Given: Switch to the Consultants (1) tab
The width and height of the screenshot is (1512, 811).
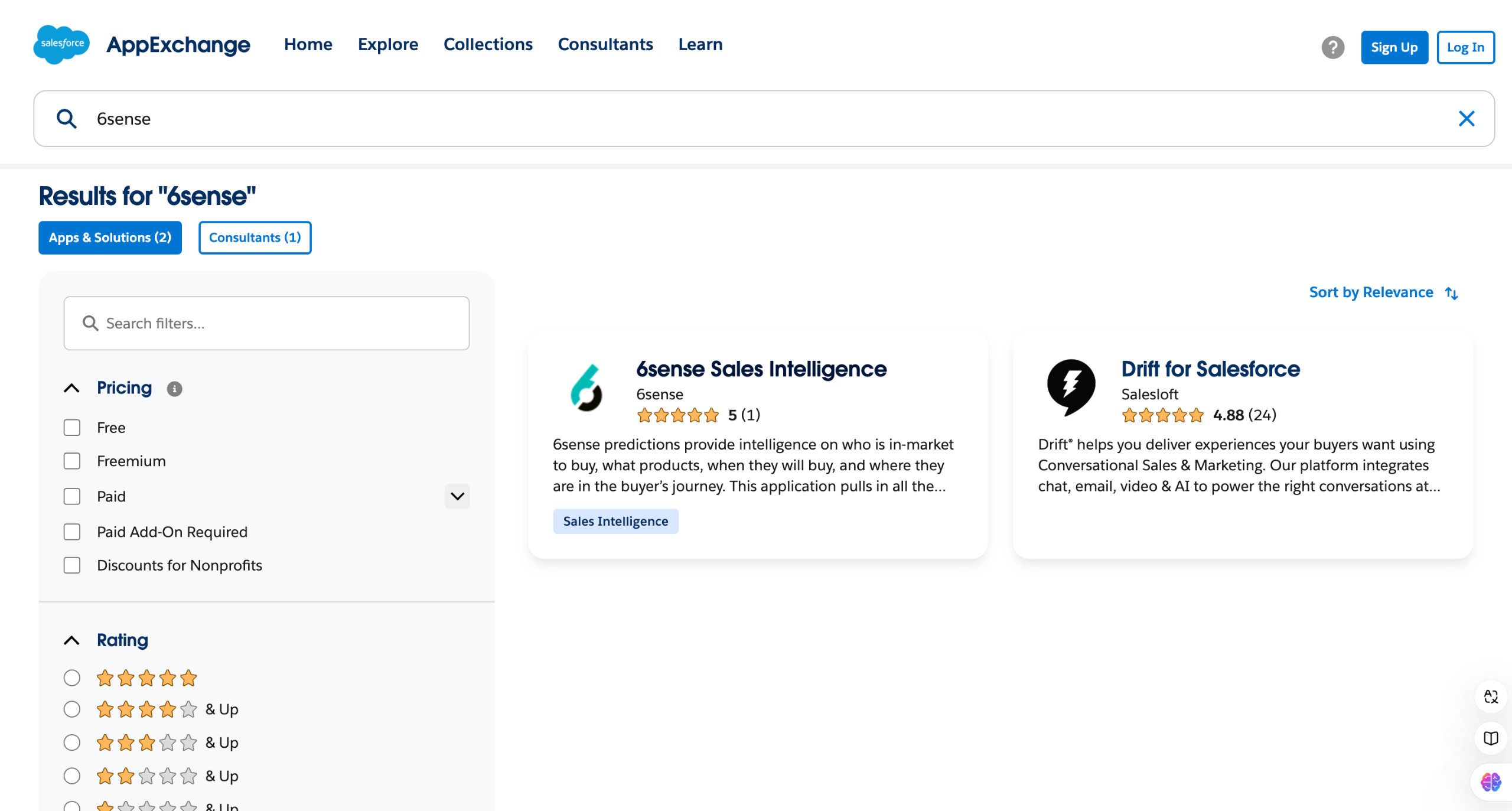Looking at the screenshot, I should pos(255,237).
